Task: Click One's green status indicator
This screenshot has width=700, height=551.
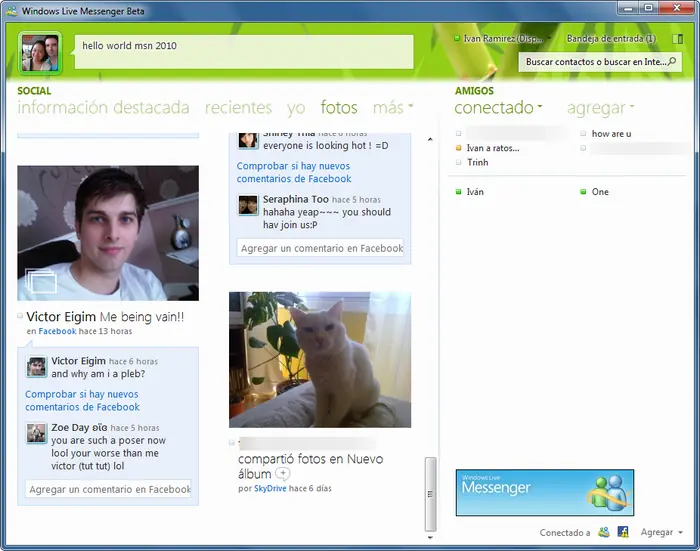Action: pos(583,192)
